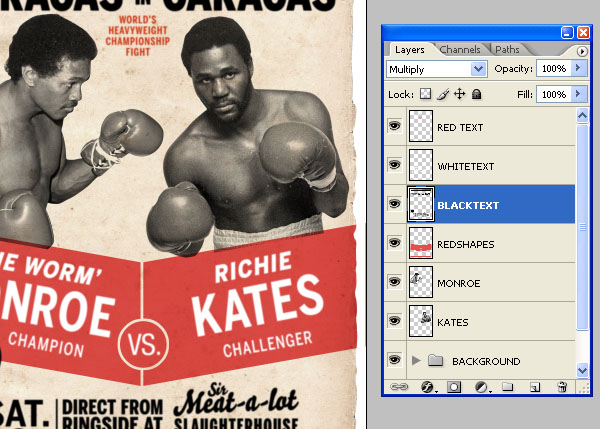Open the Layers panel options menu
The image size is (600, 429).
pos(582,50)
